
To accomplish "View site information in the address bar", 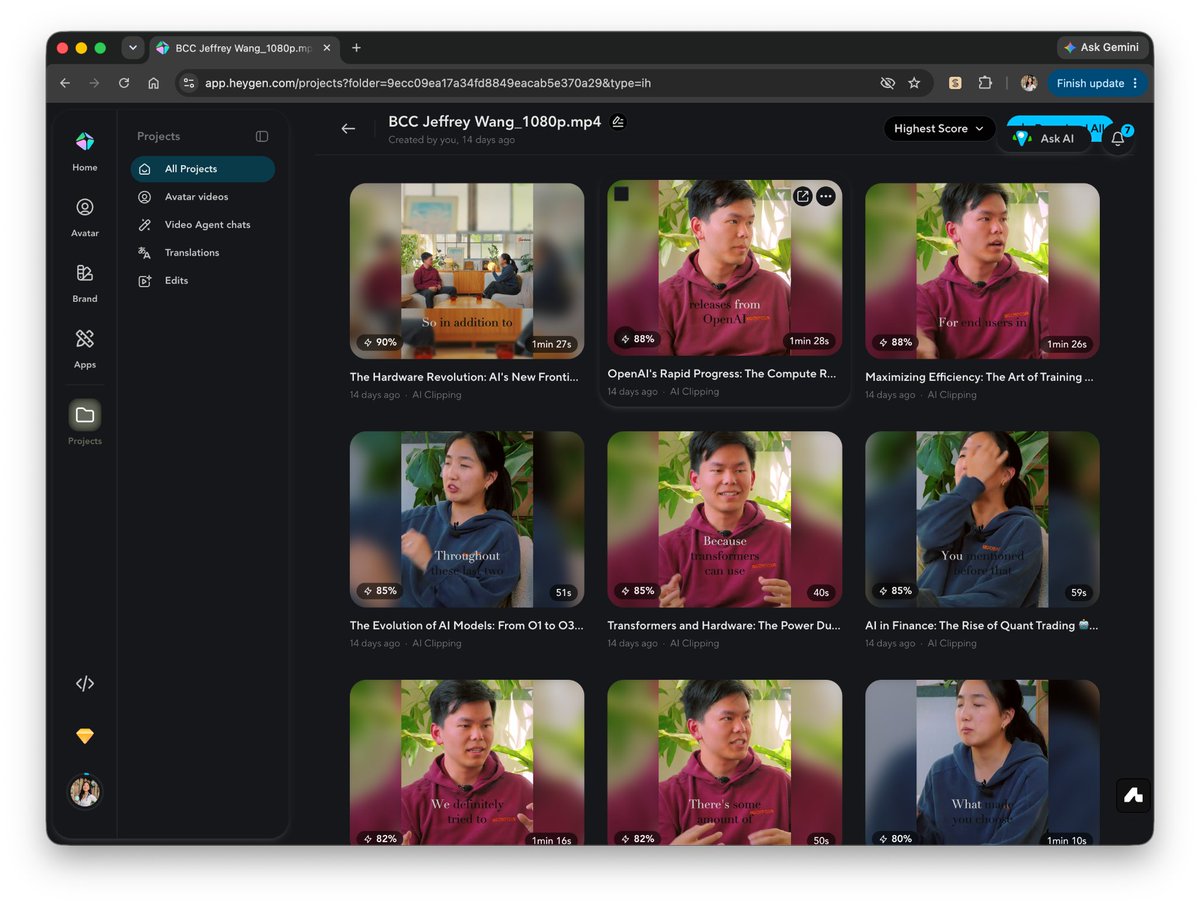I will tap(189, 83).
